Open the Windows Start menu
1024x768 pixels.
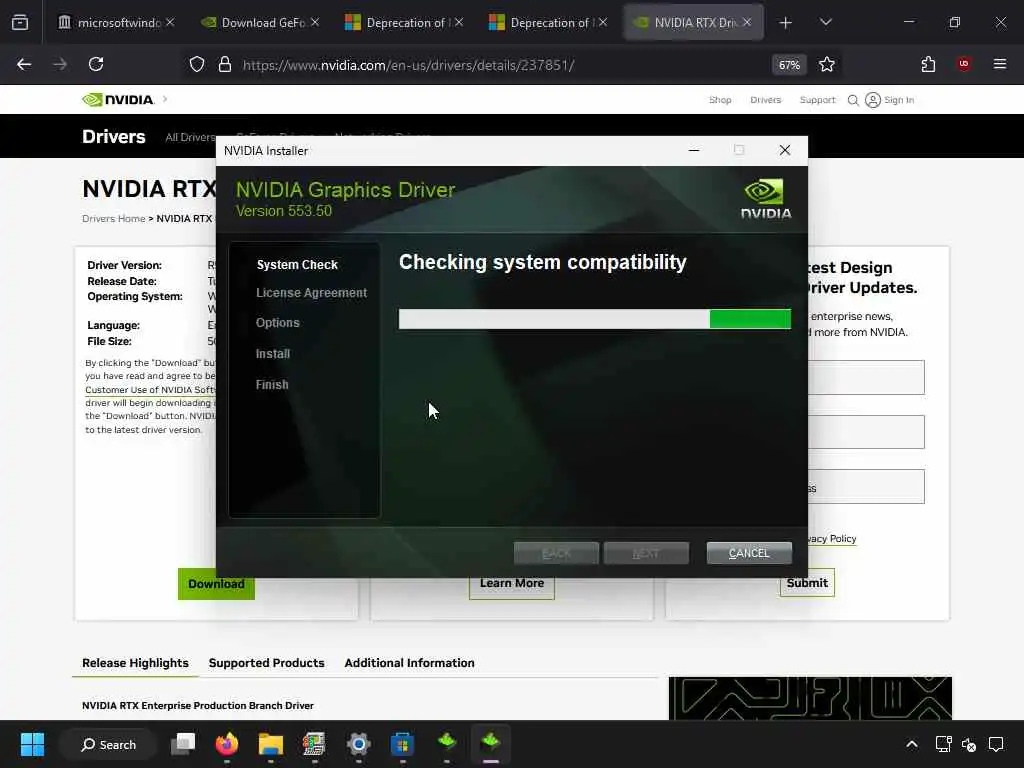[x=32, y=744]
